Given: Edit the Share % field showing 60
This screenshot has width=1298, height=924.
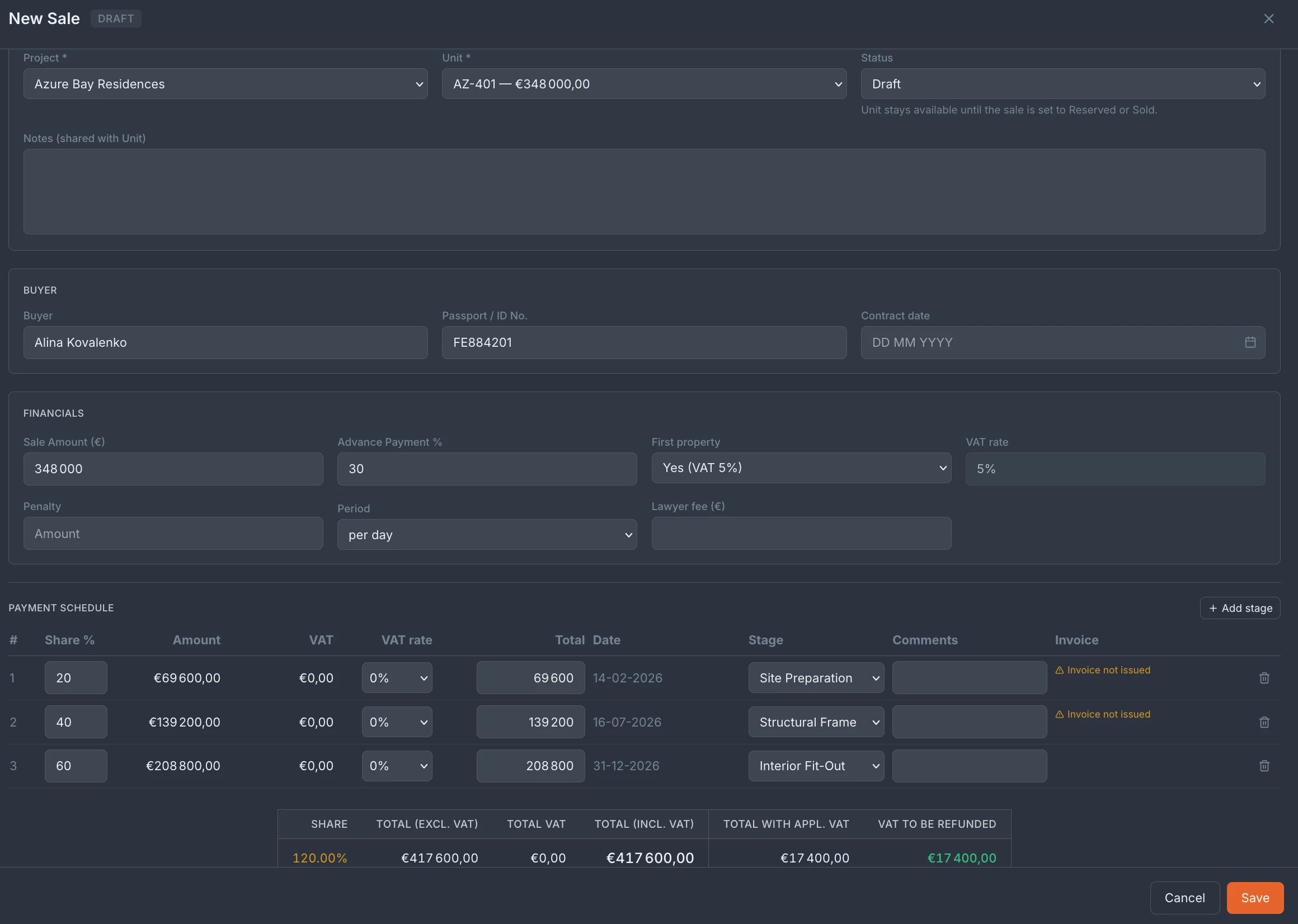Looking at the screenshot, I should pyautogui.click(x=76, y=766).
